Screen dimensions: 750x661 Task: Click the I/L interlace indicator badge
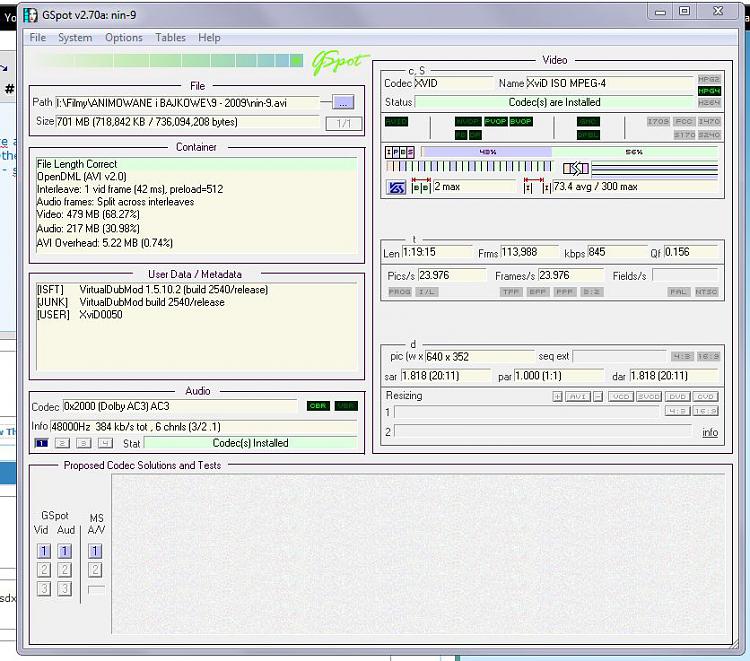point(427,292)
